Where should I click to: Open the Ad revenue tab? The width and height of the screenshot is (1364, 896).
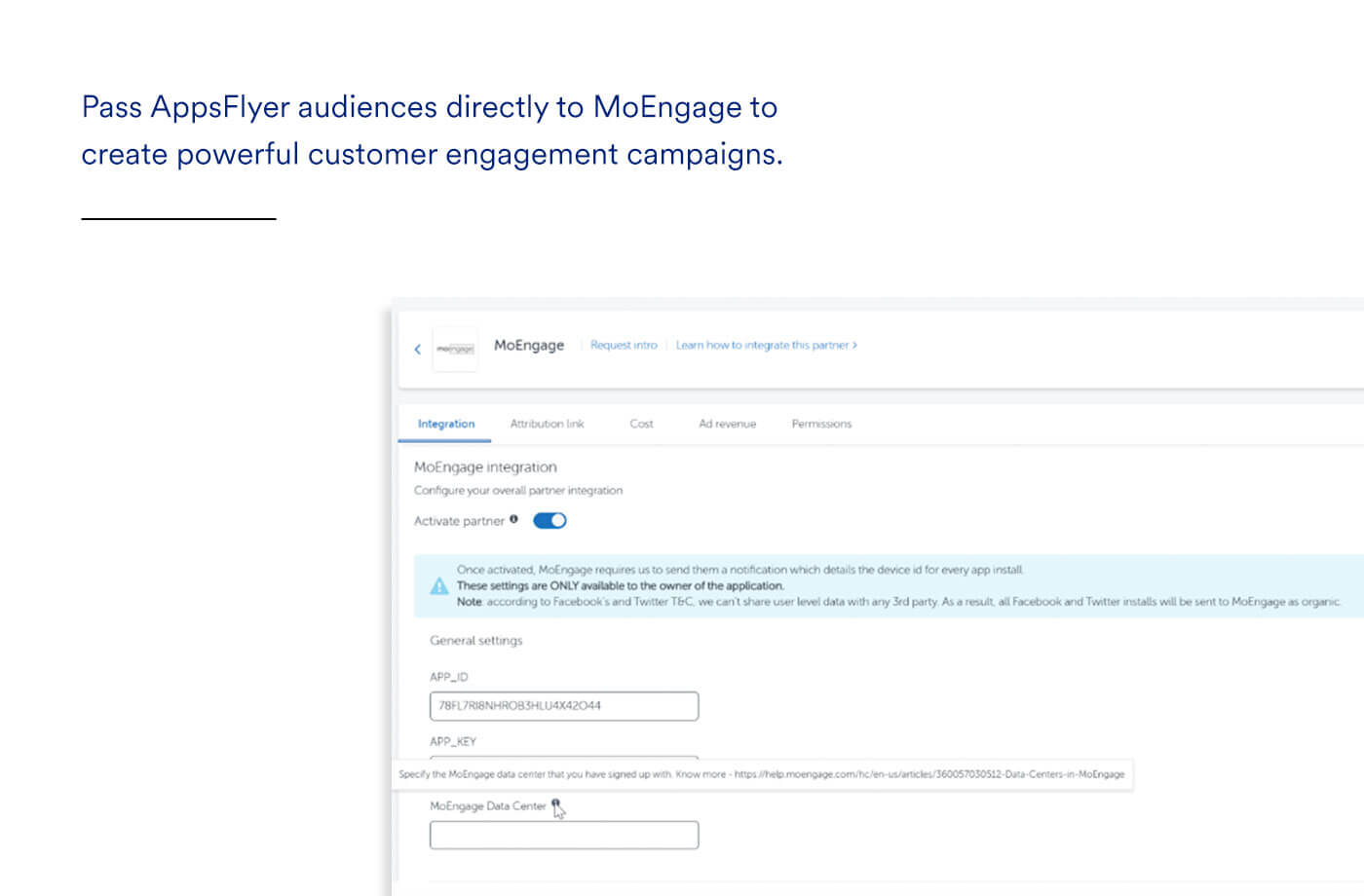tap(727, 424)
